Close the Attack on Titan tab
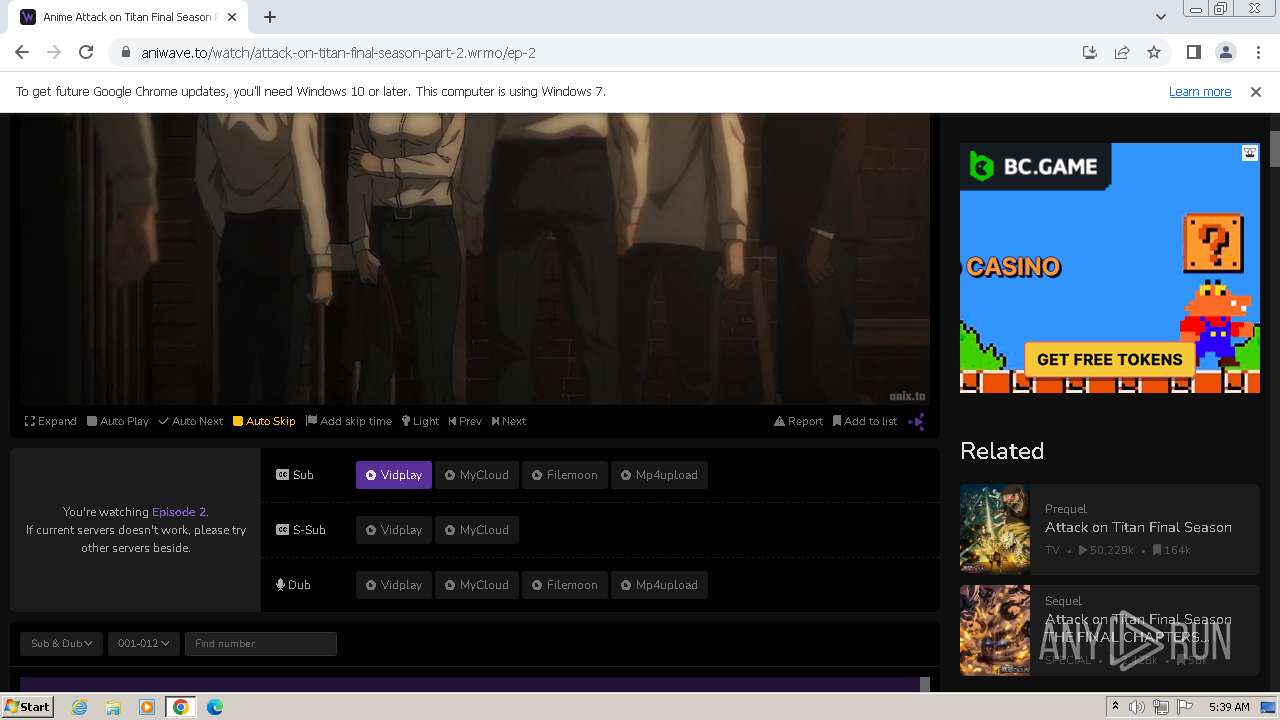The height and width of the screenshot is (720, 1280). coord(232,17)
